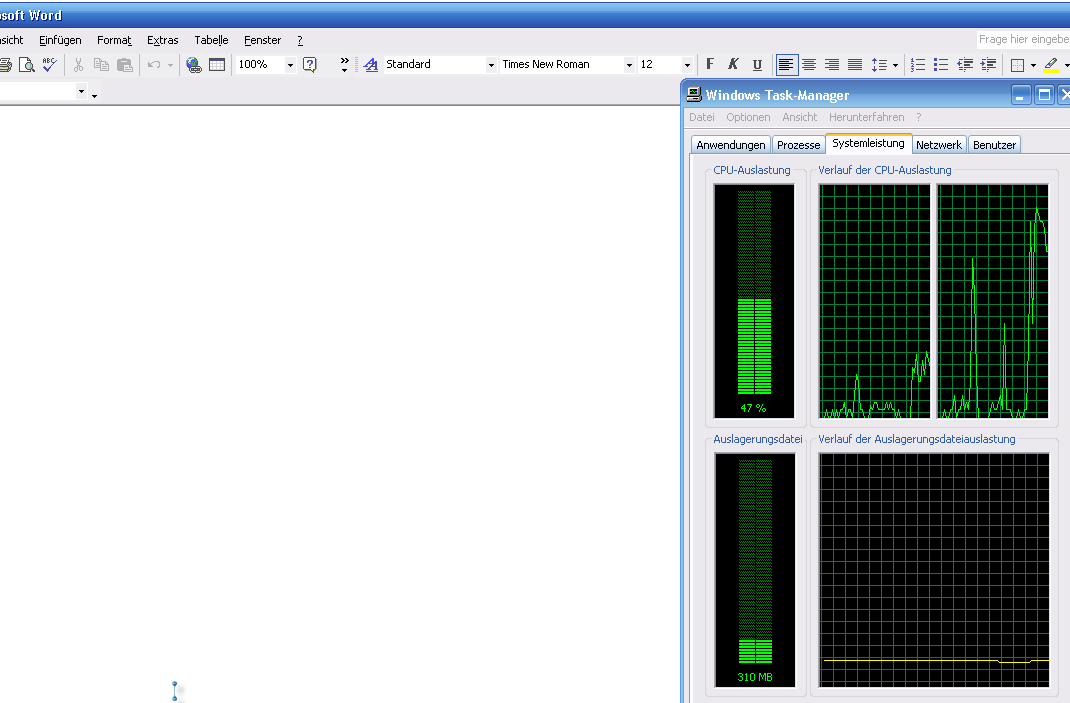The width and height of the screenshot is (1070, 703).
Task: Open the Tabelle menu in Word
Action: 212,40
